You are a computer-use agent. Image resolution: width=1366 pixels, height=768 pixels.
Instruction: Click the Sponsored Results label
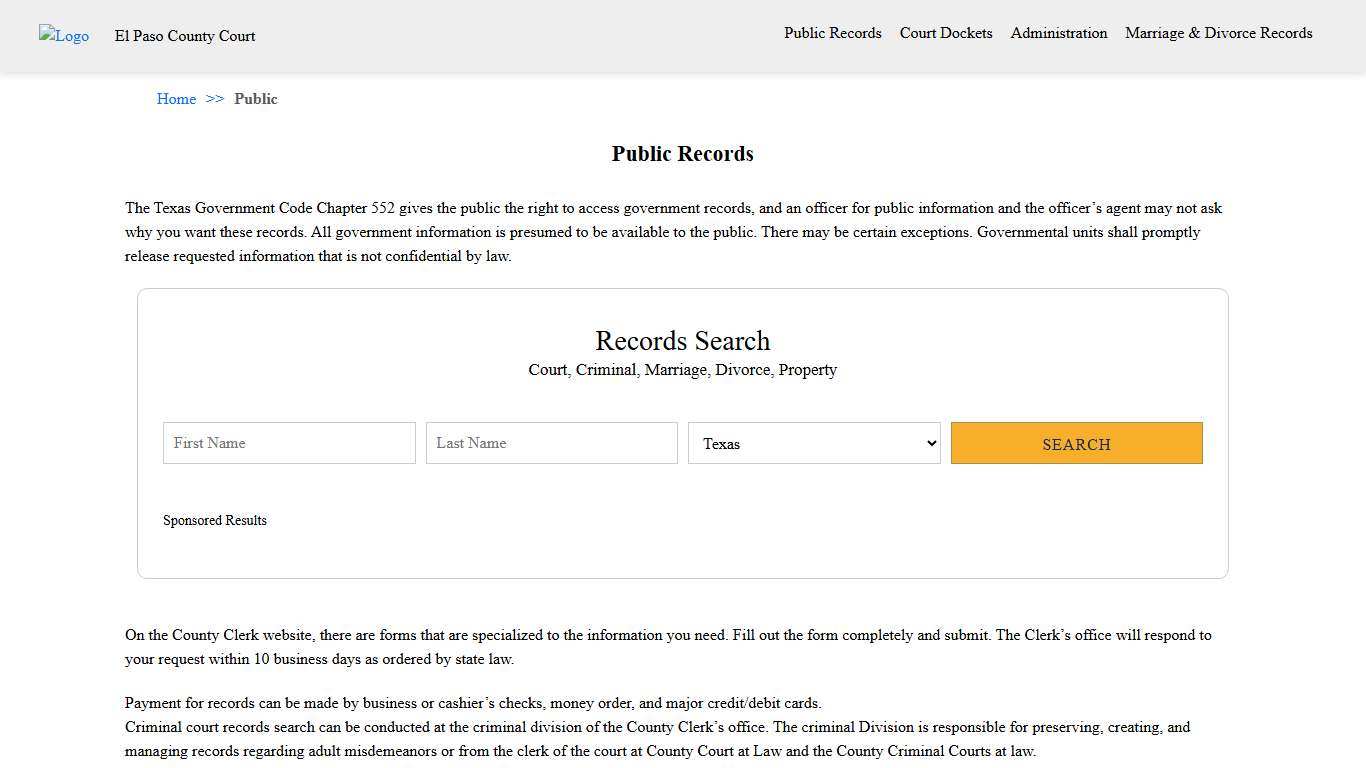(215, 520)
